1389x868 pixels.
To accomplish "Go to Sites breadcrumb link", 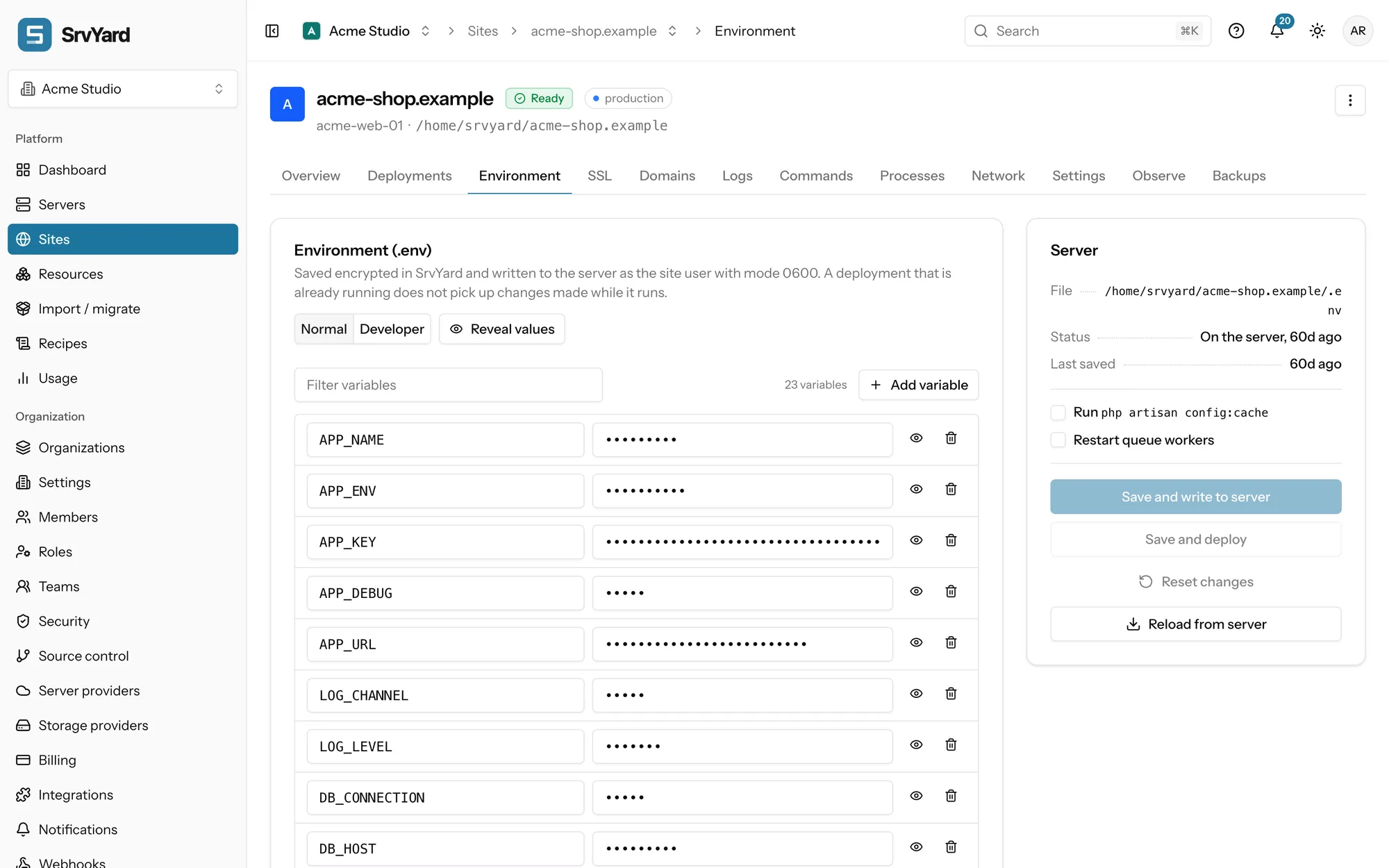I will pyautogui.click(x=483, y=31).
